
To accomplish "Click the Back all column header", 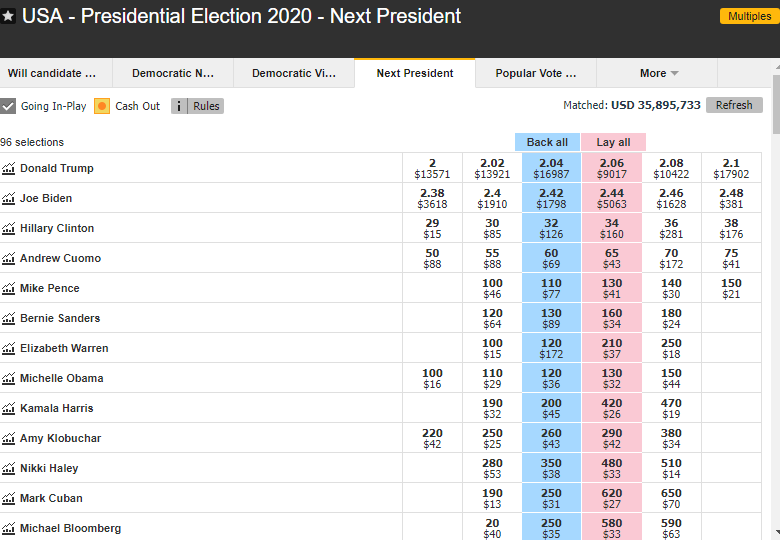I will coord(547,142).
